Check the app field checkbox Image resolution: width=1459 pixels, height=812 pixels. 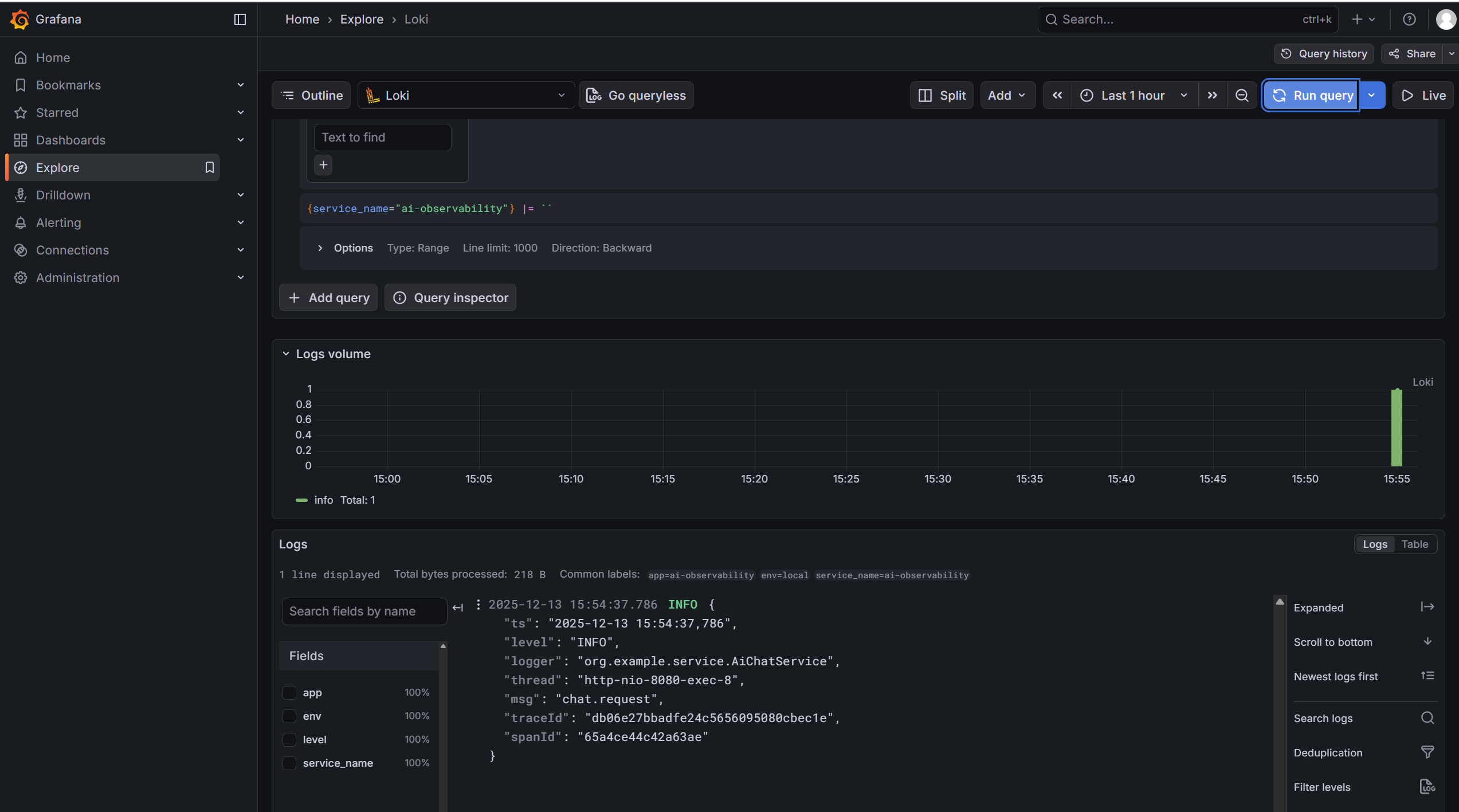[289, 693]
